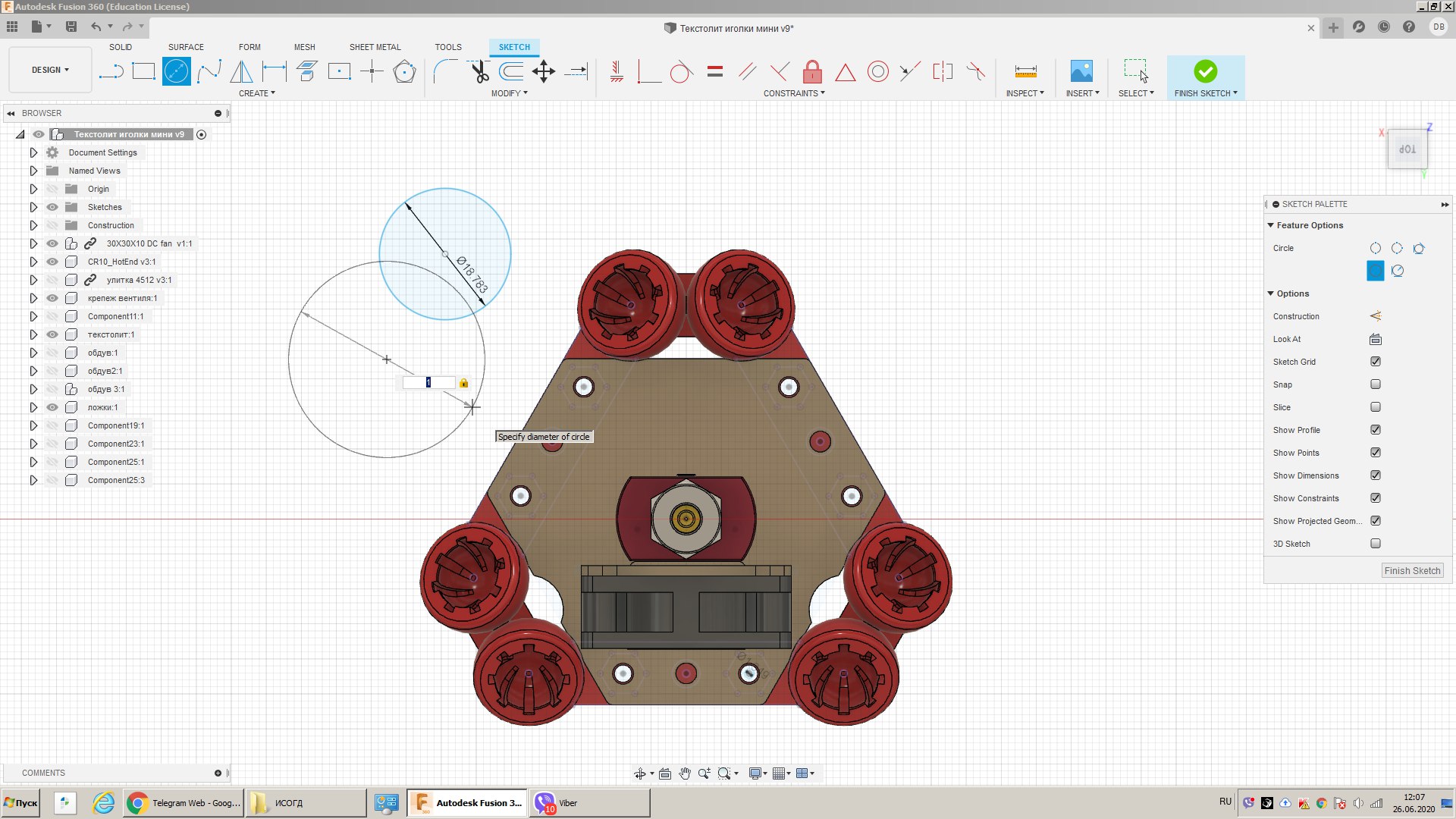The height and width of the screenshot is (819, 1456).
Task: Switch to the SHEET METAL tab
Action: tap(375, 47)
